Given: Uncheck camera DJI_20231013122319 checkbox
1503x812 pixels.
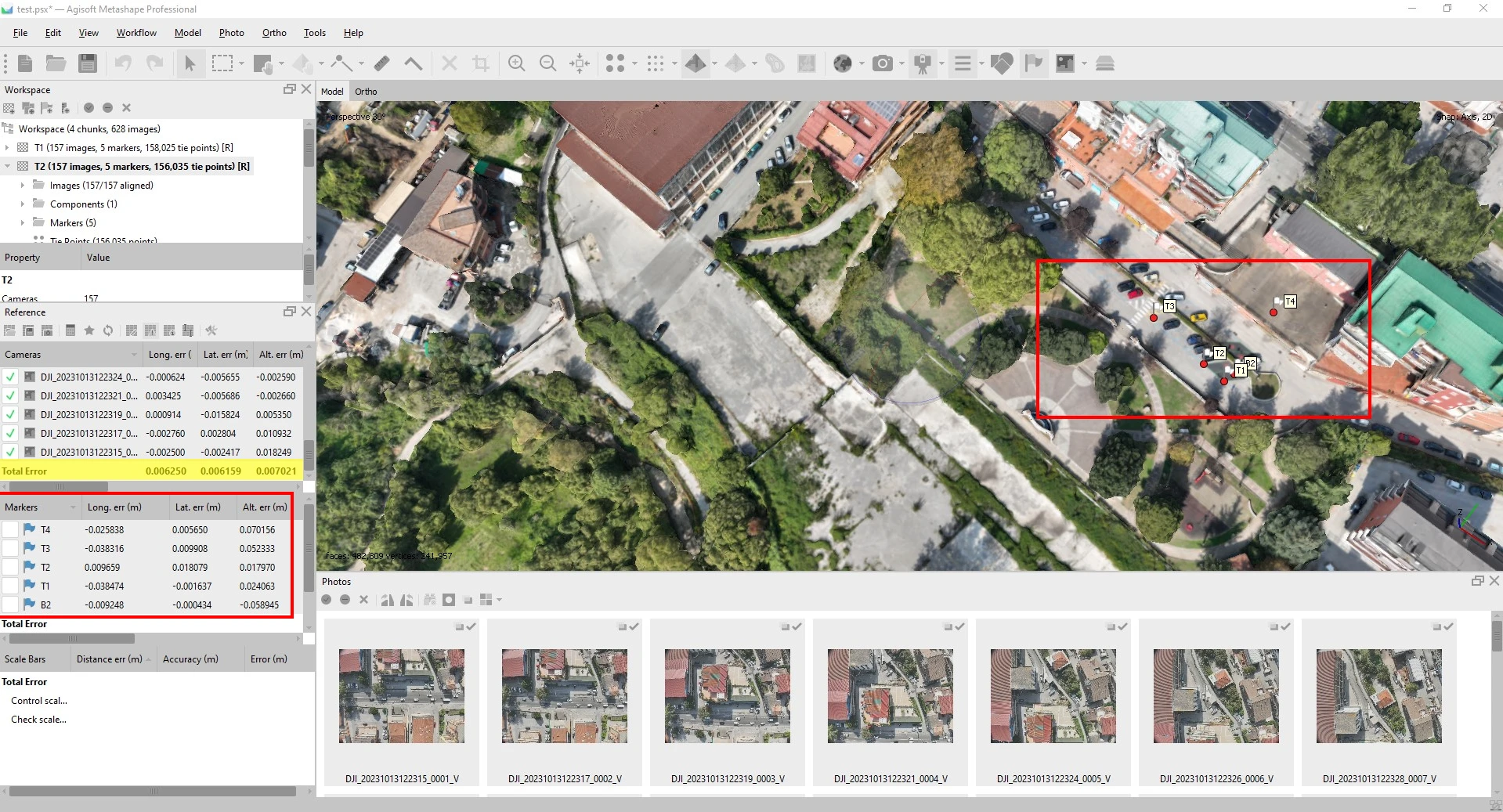Looking at the screenshot, I should tap(10, 414).
